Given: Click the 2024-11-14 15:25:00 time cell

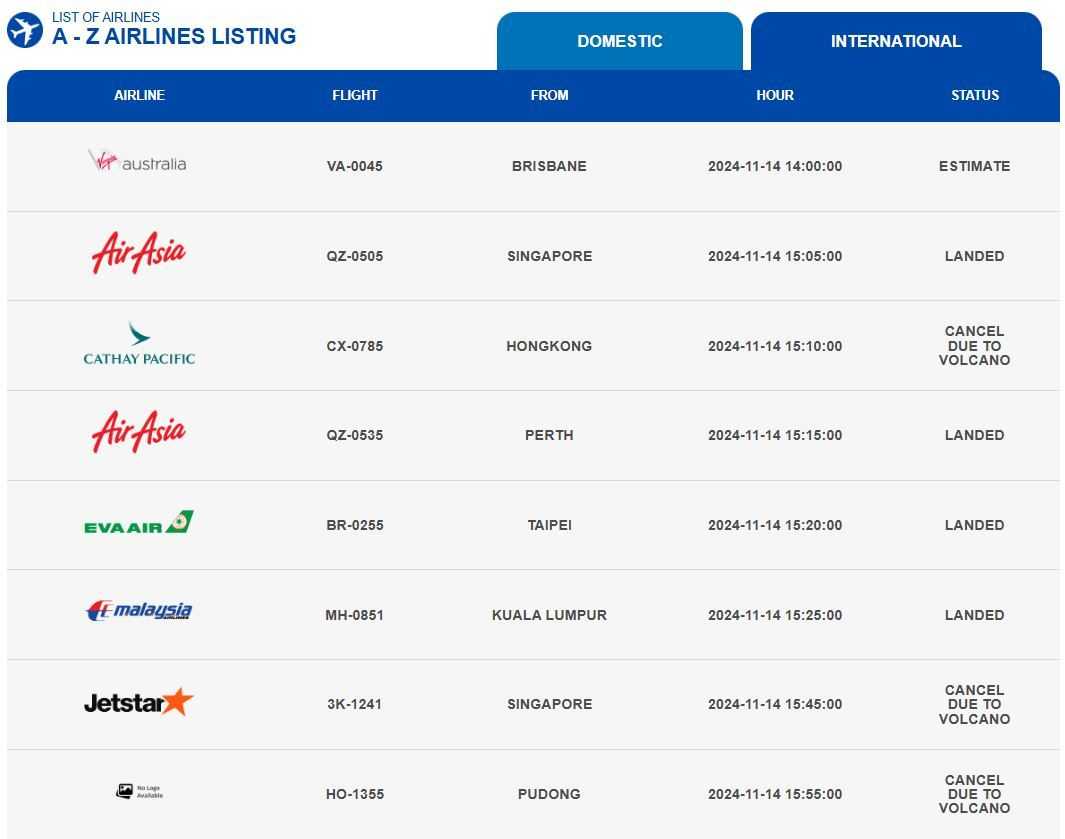Looking at the screenshot, I should 775,615.
